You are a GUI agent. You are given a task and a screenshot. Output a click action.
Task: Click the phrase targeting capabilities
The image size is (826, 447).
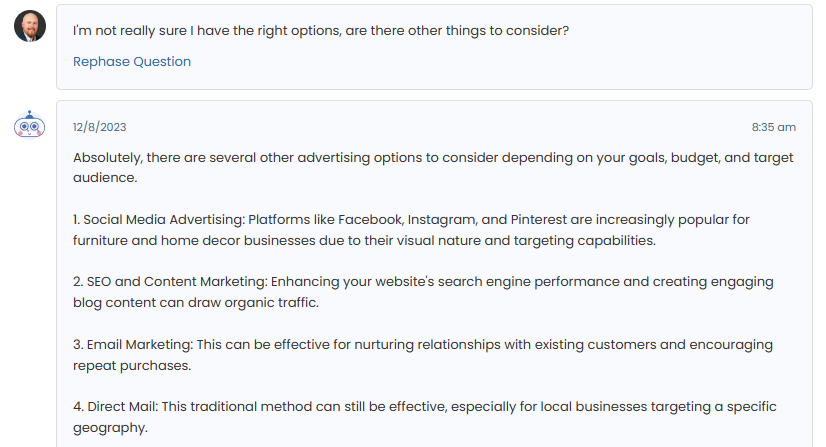588,240
